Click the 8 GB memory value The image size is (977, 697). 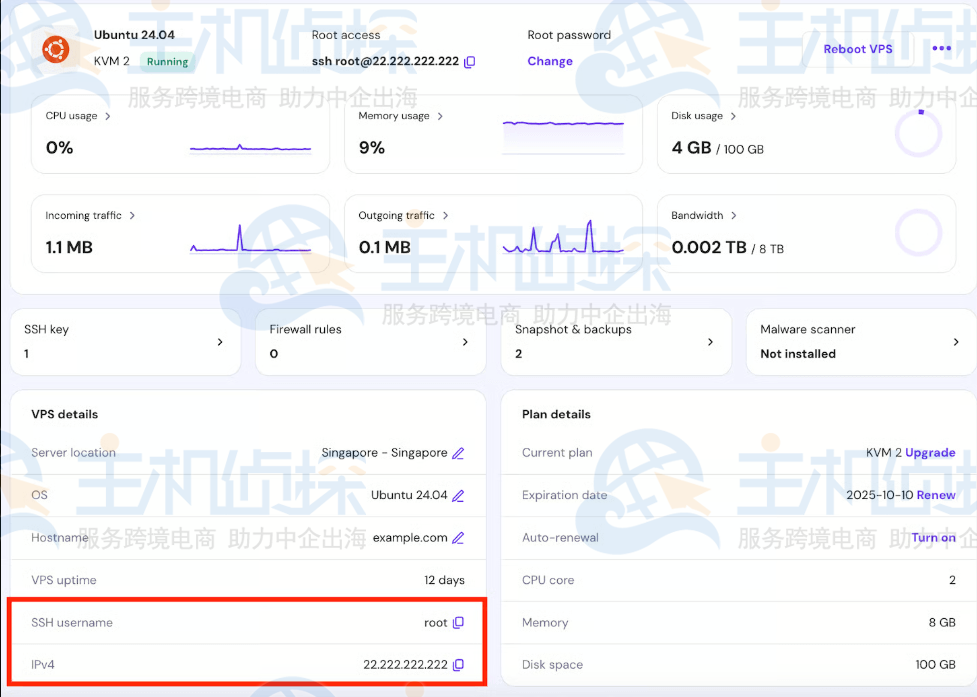click(942, 622)
